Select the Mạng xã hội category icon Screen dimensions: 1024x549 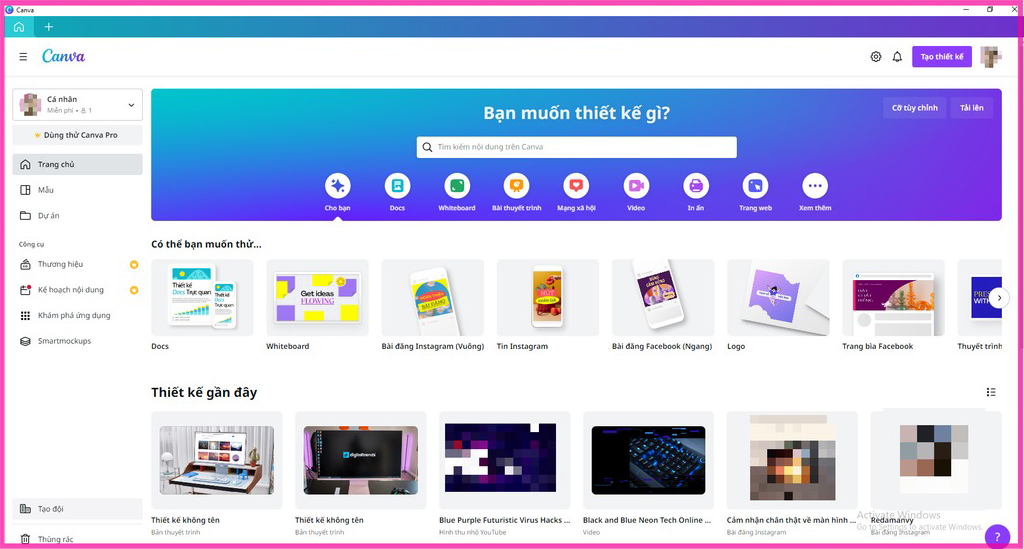click(576, 186)
